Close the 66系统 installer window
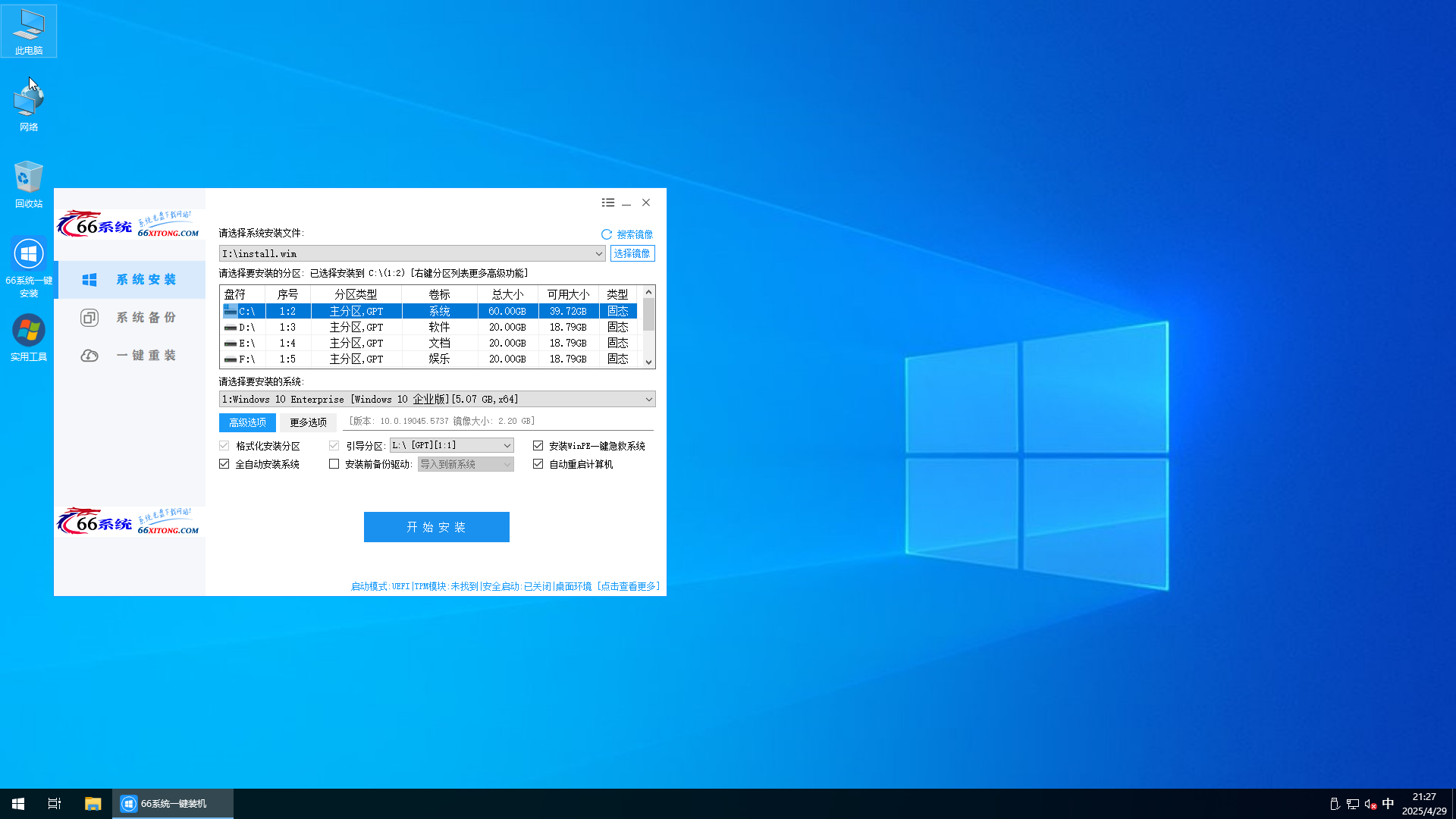The image size is (1456, 819). tap(646, 202)
